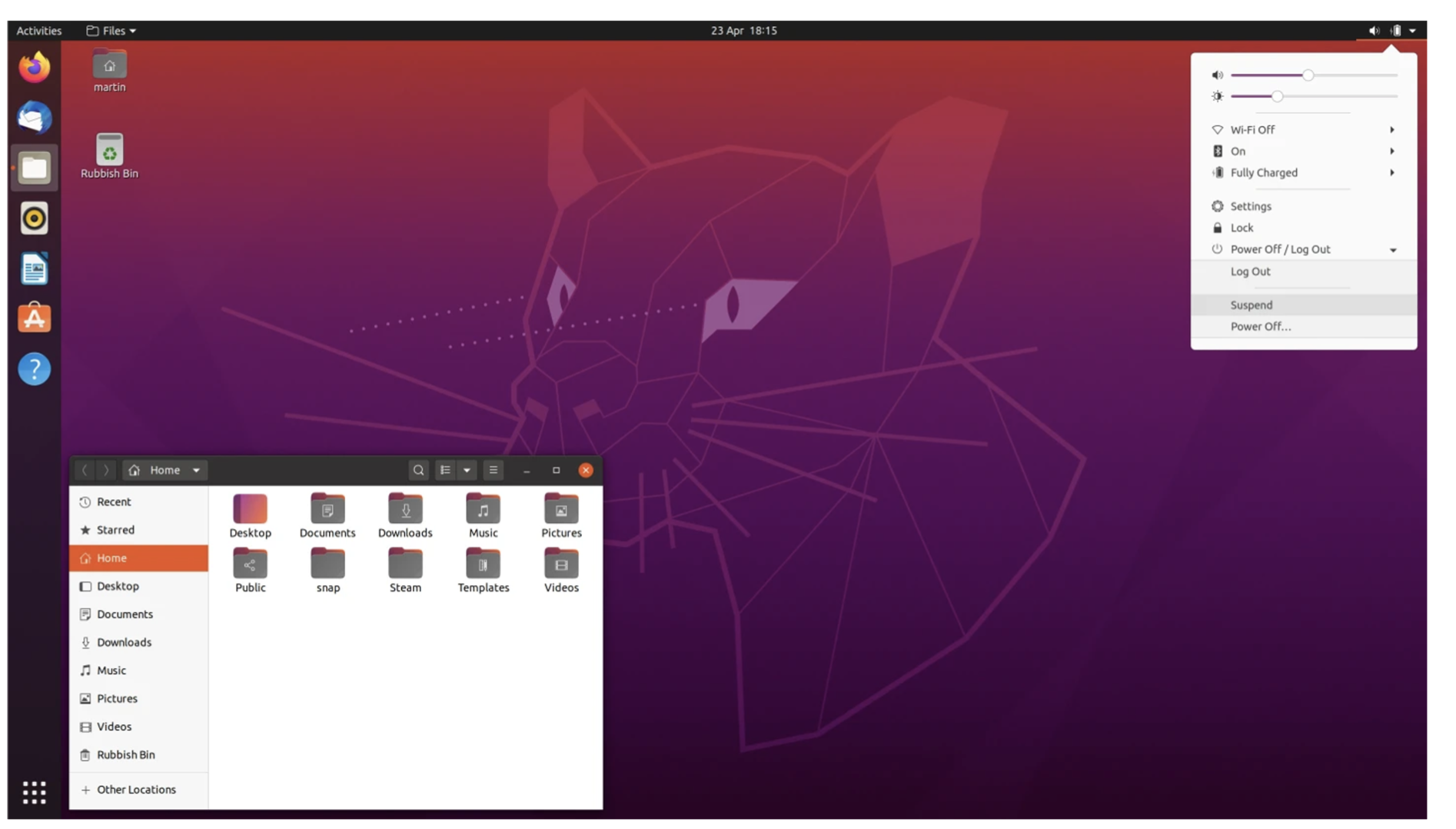The width and height of the screenshot is (1456, 829).
Task: Open Settings from system menu
Action: click(1304, 207)
